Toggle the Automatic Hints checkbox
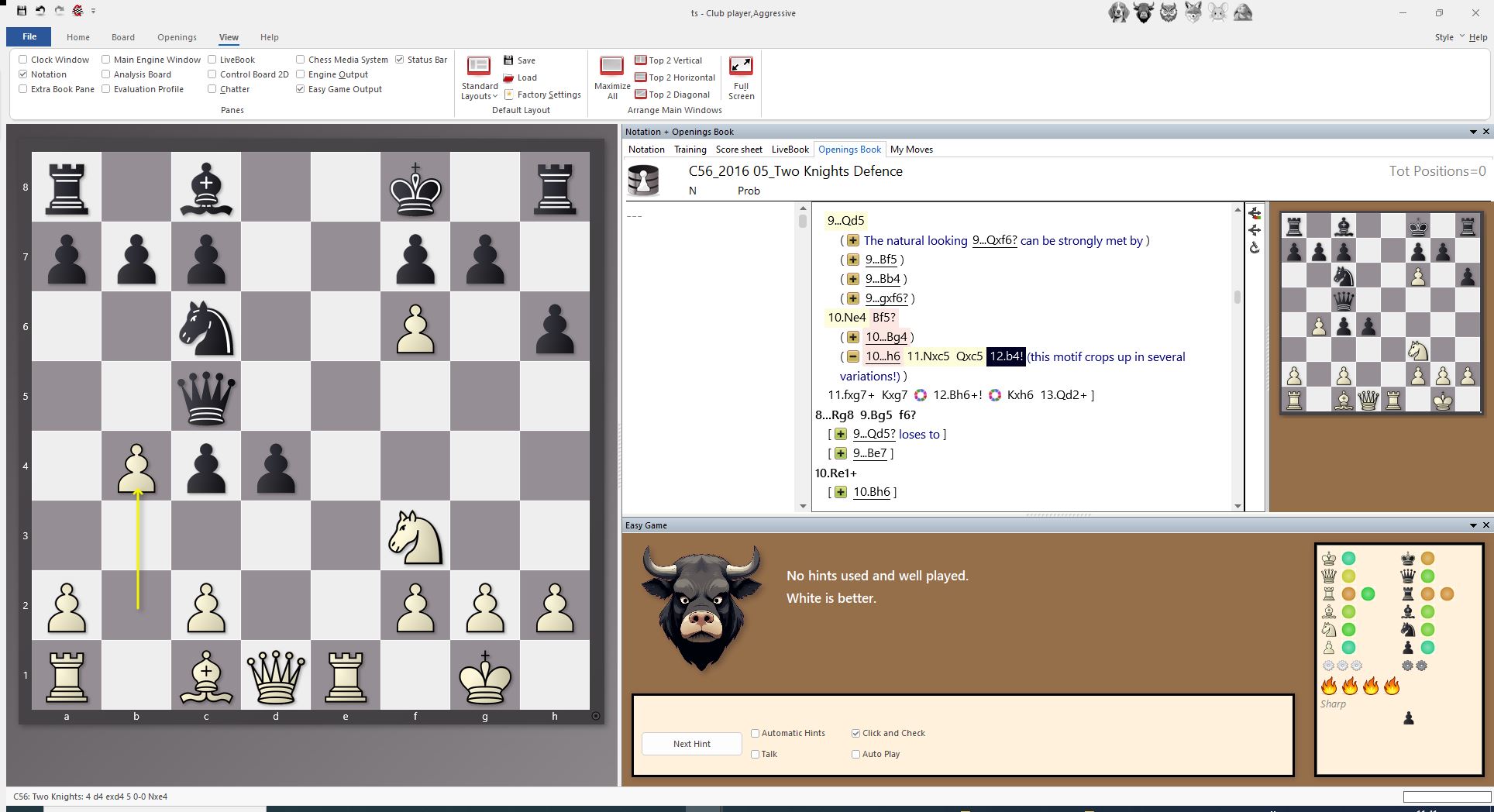 pos(755,733)
